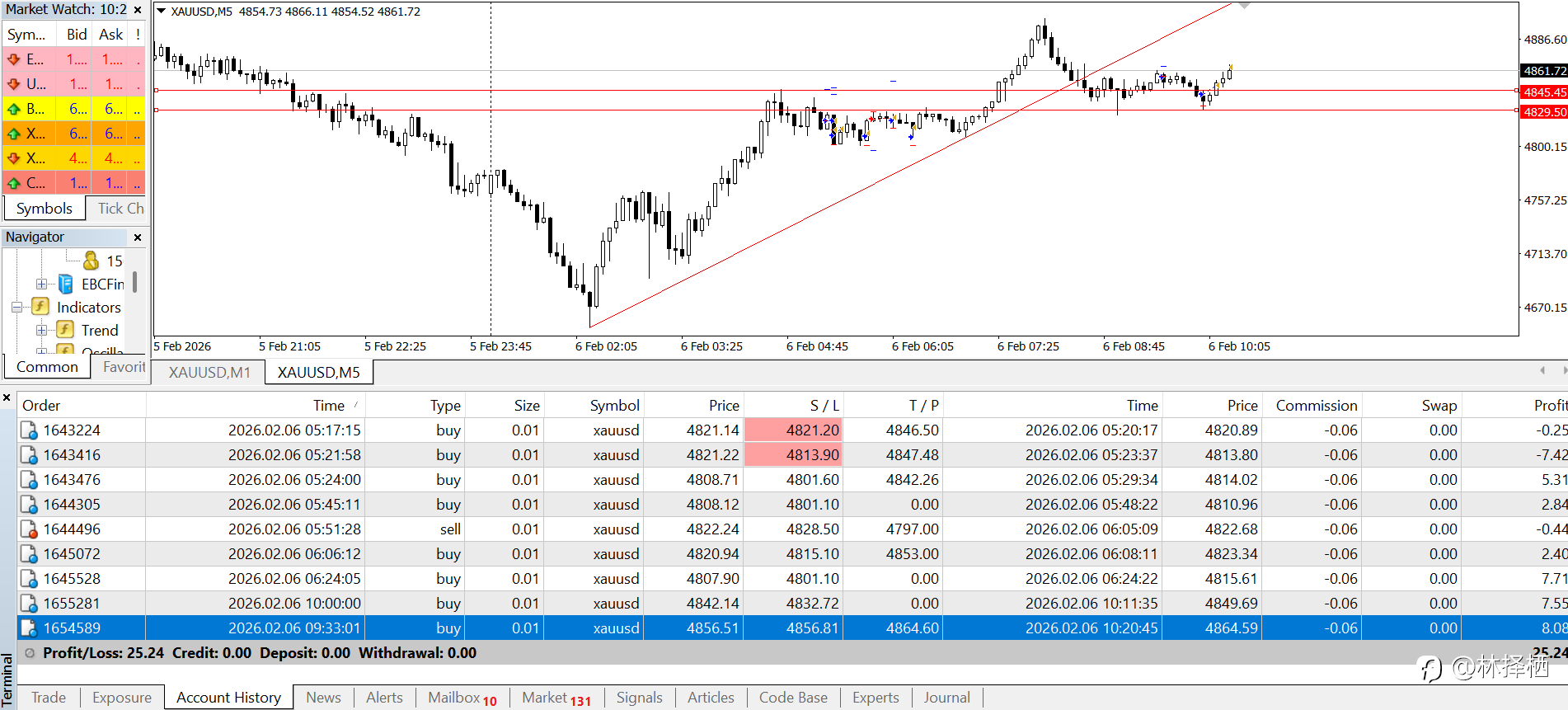1568x710 pixels.
Task: Click red down arrow beside E... symbol
Action: click(14, 59)
